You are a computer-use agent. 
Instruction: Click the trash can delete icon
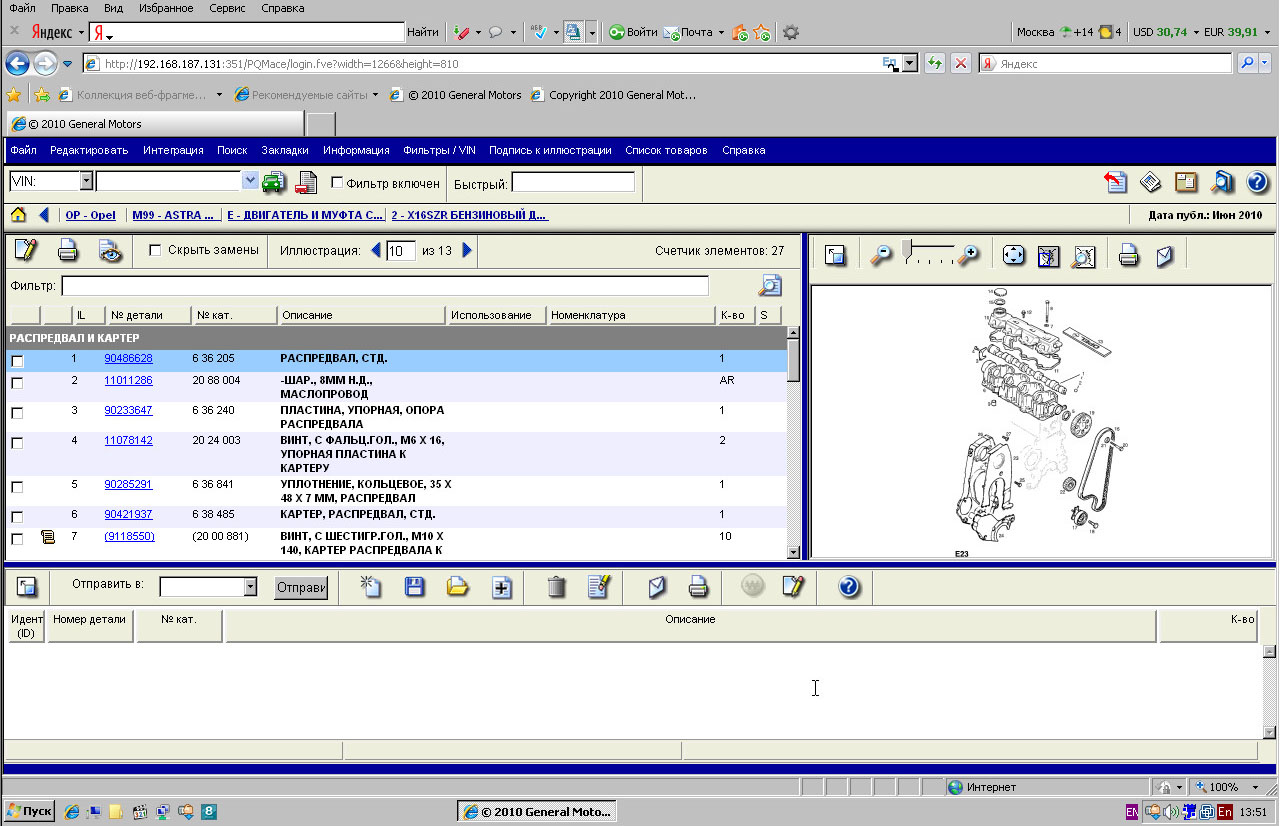(557, 588)
